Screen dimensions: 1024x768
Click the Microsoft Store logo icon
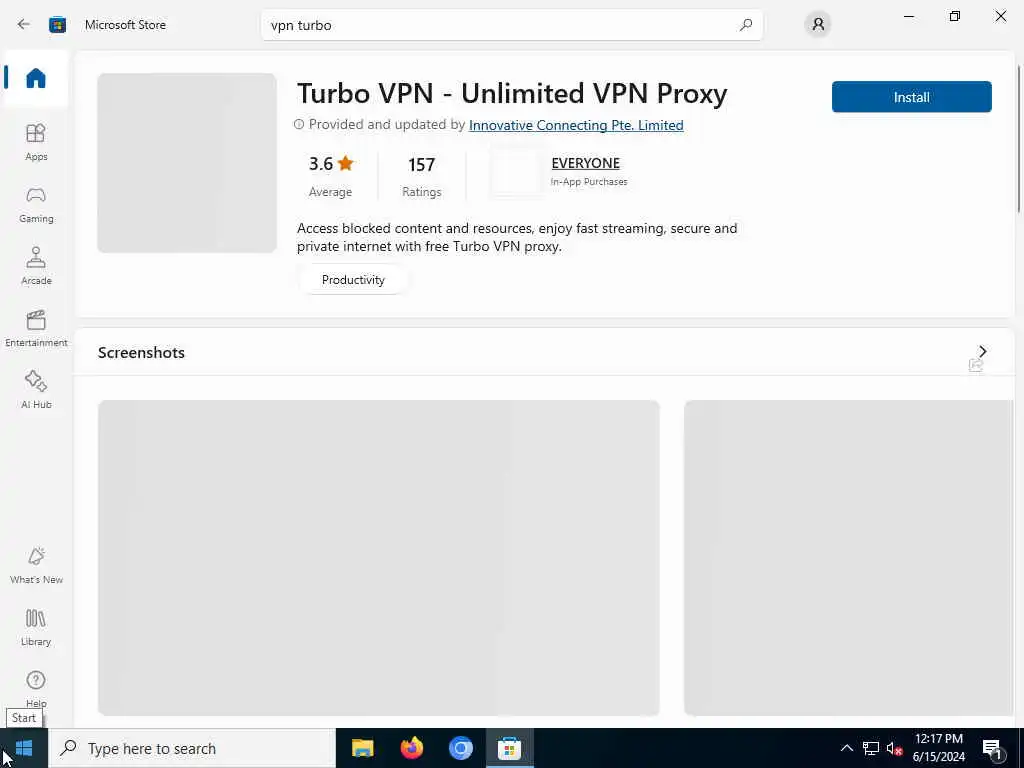[57, 25]
